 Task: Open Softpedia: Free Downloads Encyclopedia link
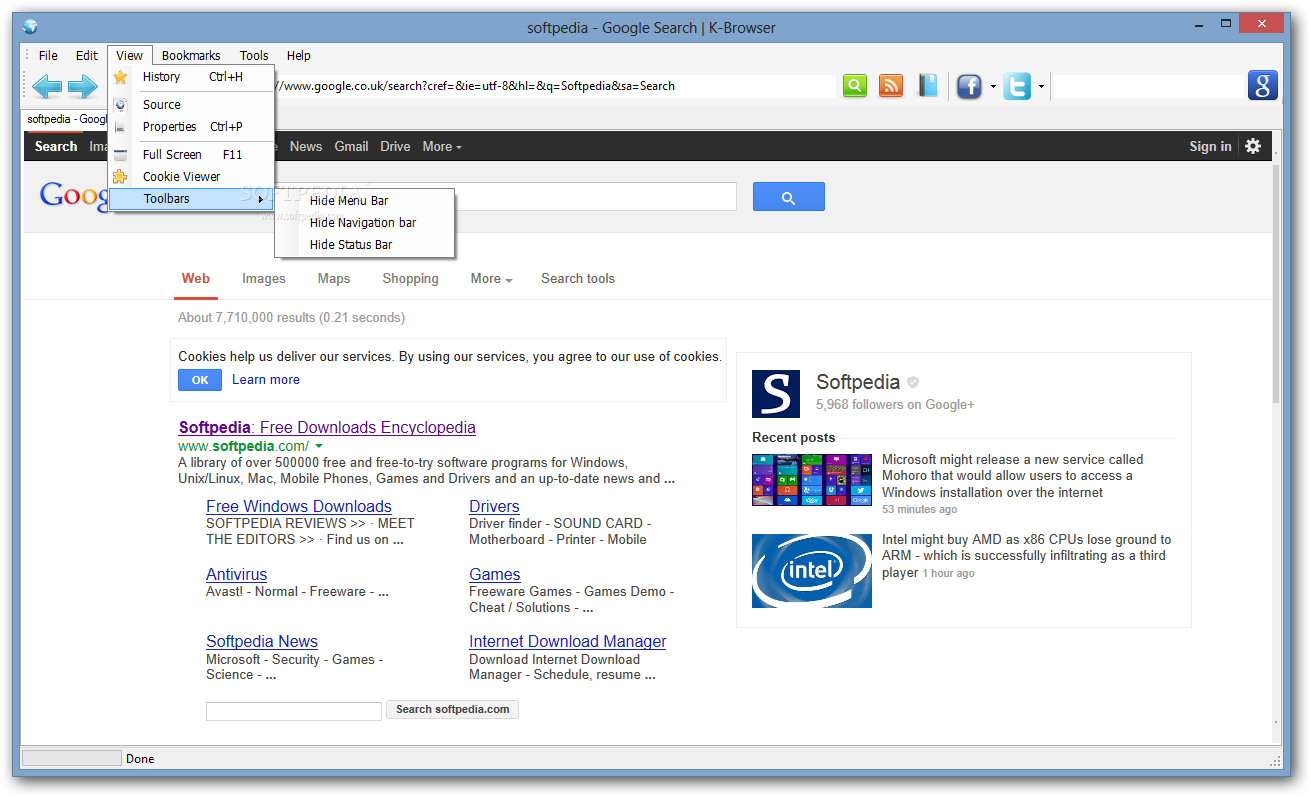click(x=327, y=428)
